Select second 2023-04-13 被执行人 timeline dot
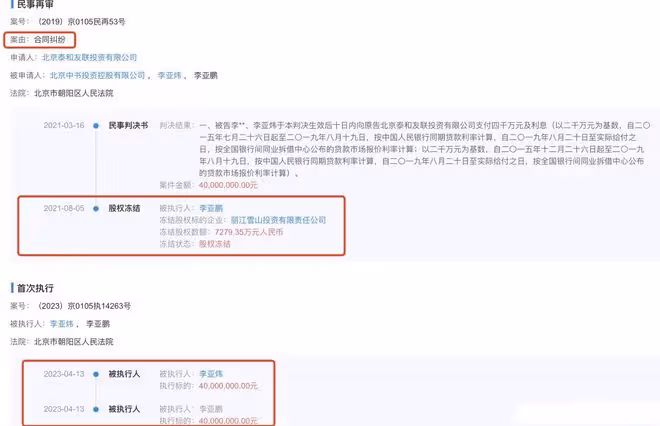 coord(96,409)
